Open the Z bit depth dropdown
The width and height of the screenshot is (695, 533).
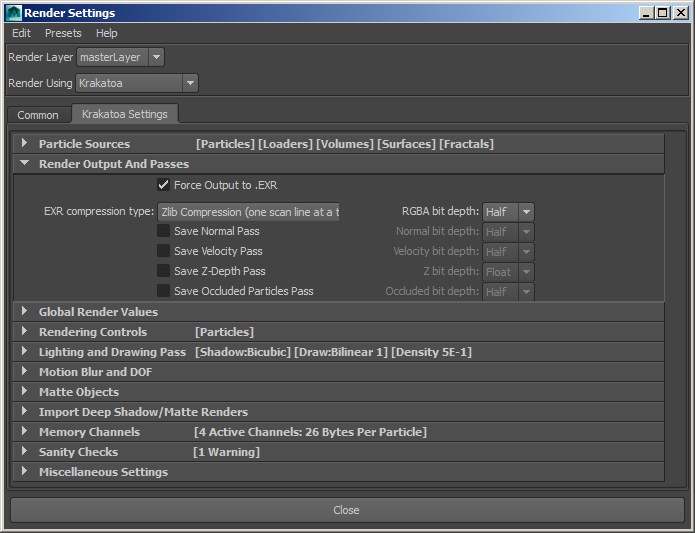(x=508, y=272)
